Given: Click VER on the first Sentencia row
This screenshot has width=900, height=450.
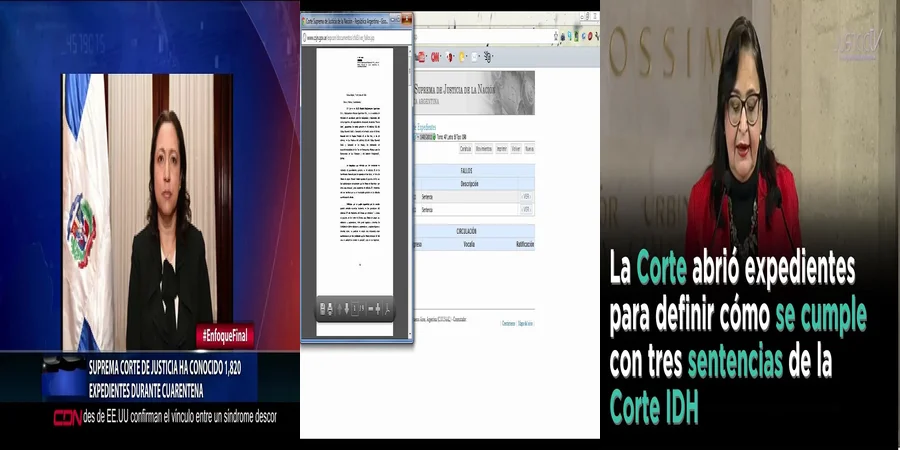Looking at the screenshot, I should 525,197.
